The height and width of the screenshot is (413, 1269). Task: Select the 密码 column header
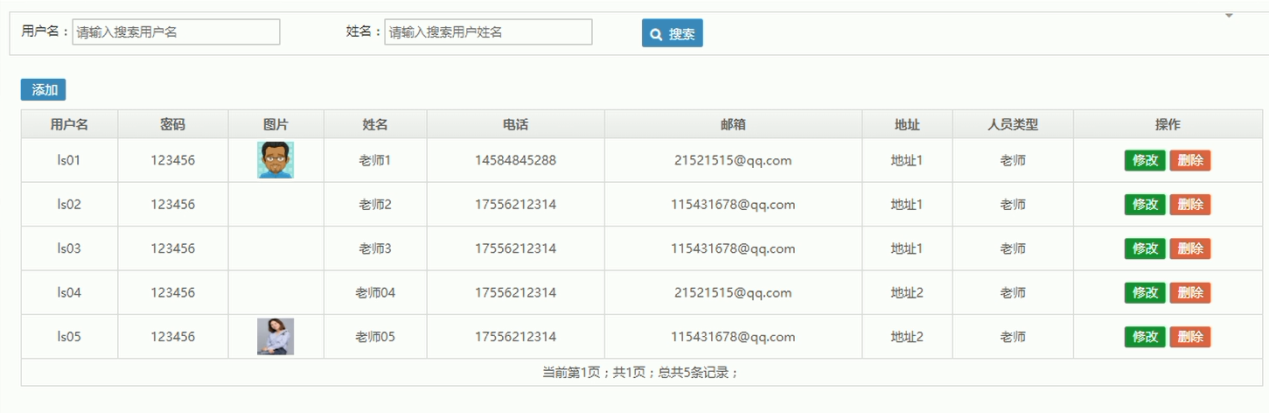pos(173,125)
